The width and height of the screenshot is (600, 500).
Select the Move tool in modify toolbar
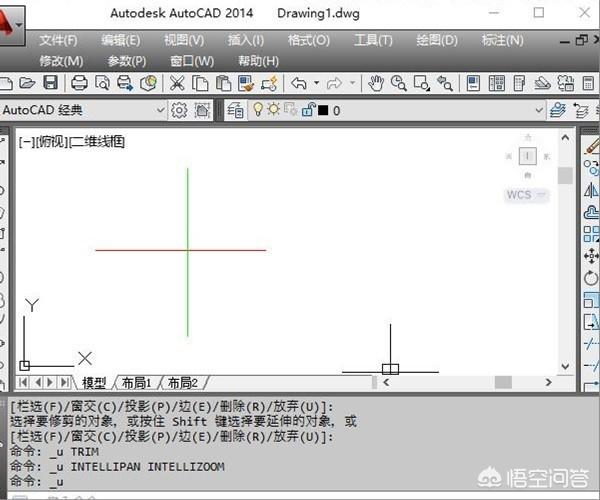pyautogui.click(x=591, y=257)
